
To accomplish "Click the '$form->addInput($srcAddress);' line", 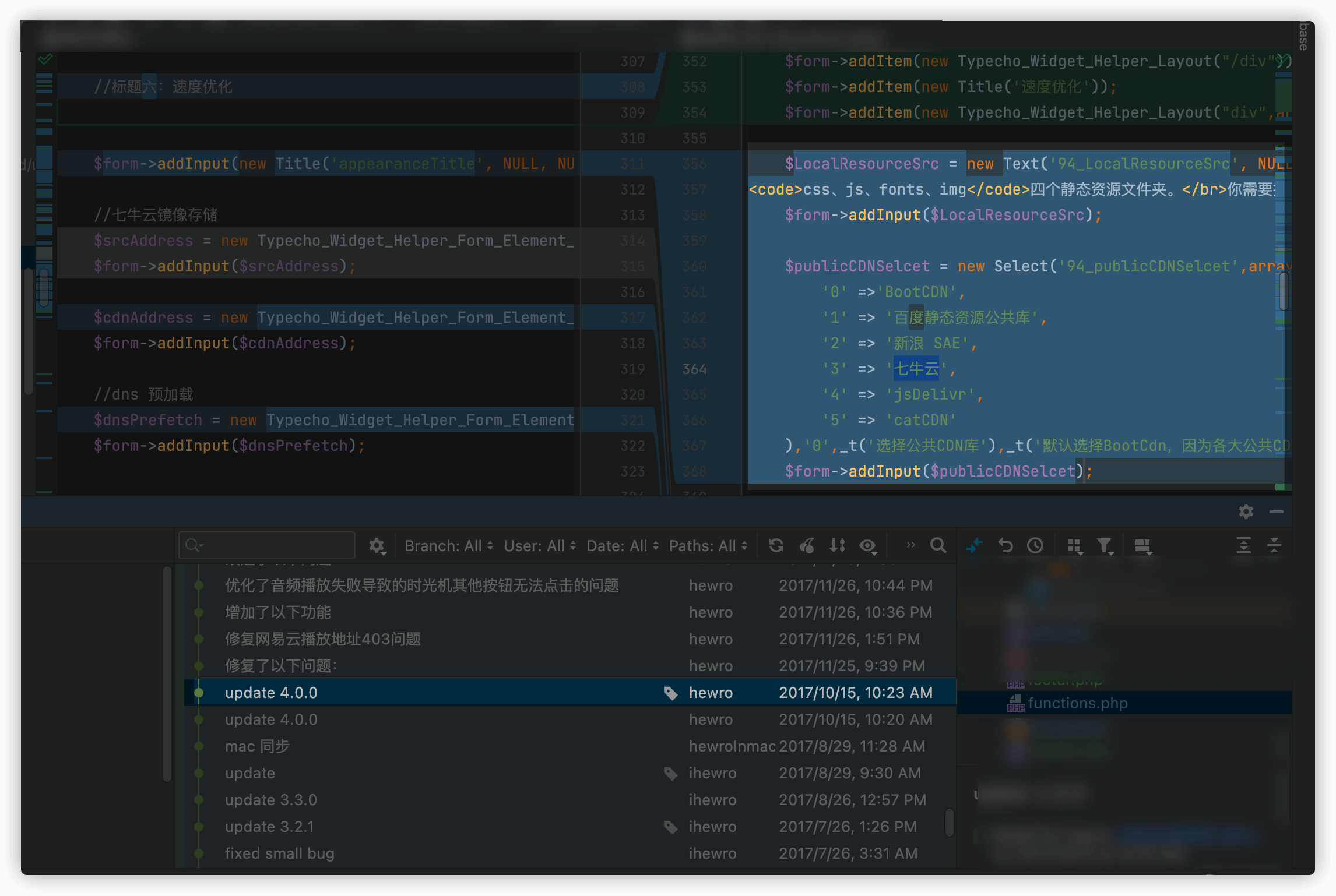I will 225,266.
